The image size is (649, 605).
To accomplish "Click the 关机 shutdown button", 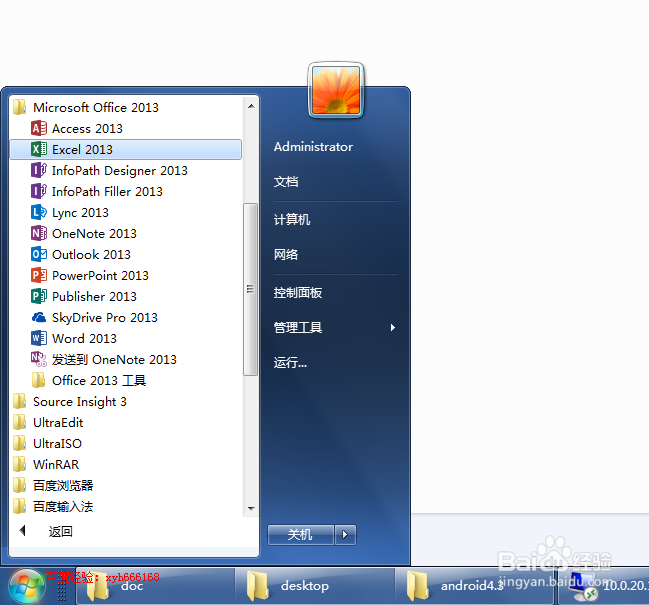I will [301, 535].
